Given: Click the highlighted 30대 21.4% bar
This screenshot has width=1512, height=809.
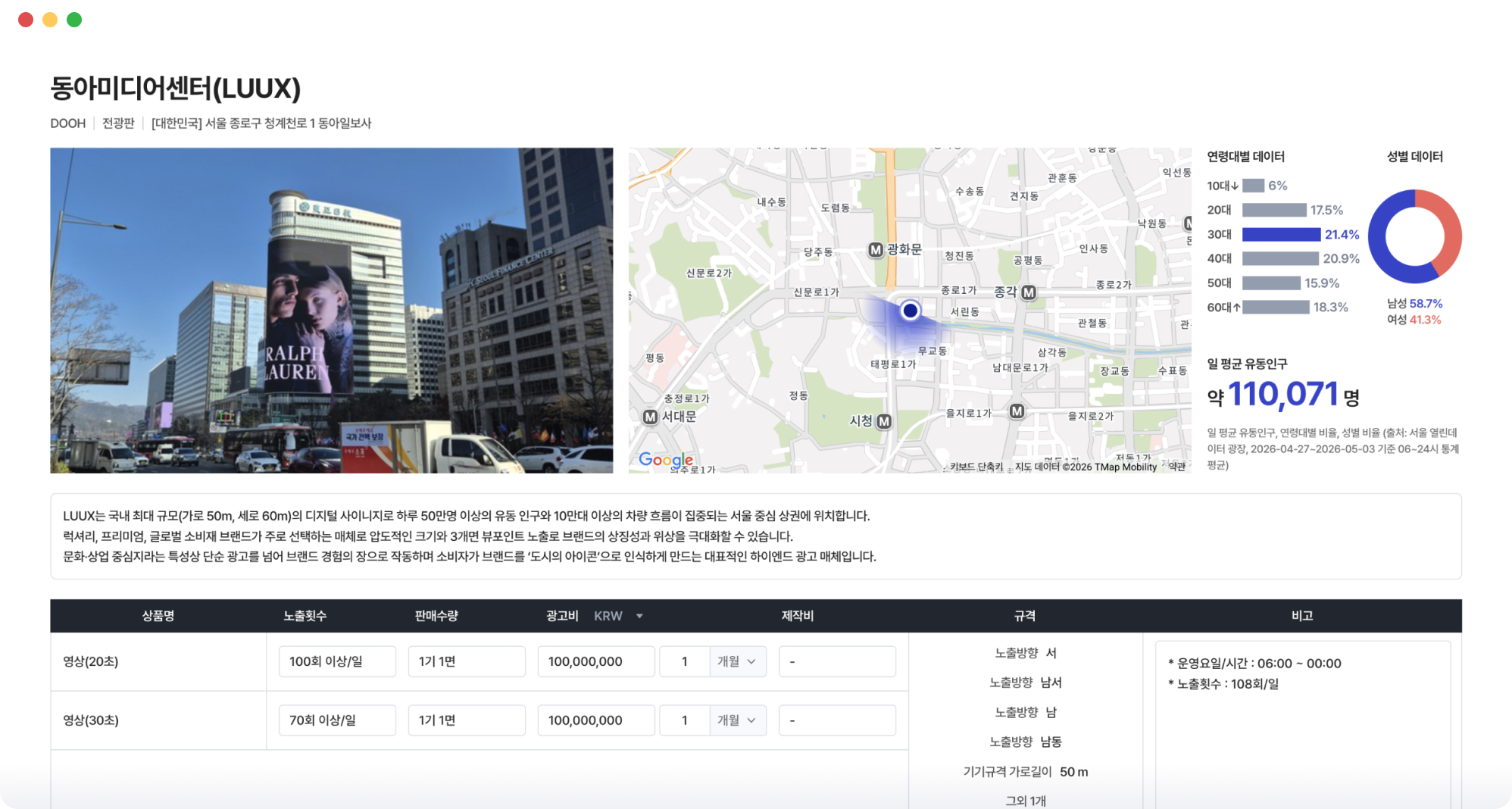Looking at the screenshot, I should point(1282,235).
